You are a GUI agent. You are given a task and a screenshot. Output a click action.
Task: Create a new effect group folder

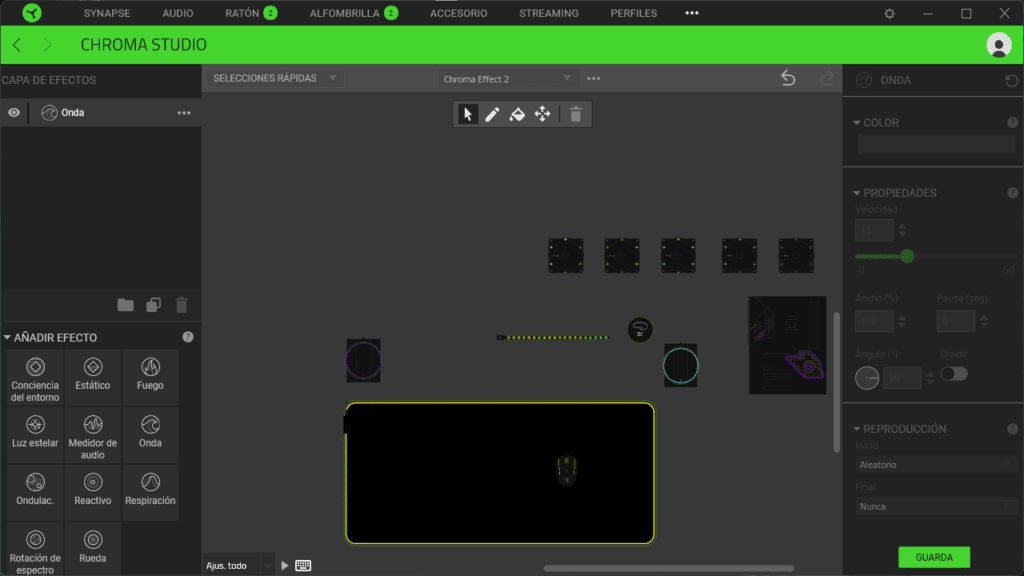pos(125,305)
